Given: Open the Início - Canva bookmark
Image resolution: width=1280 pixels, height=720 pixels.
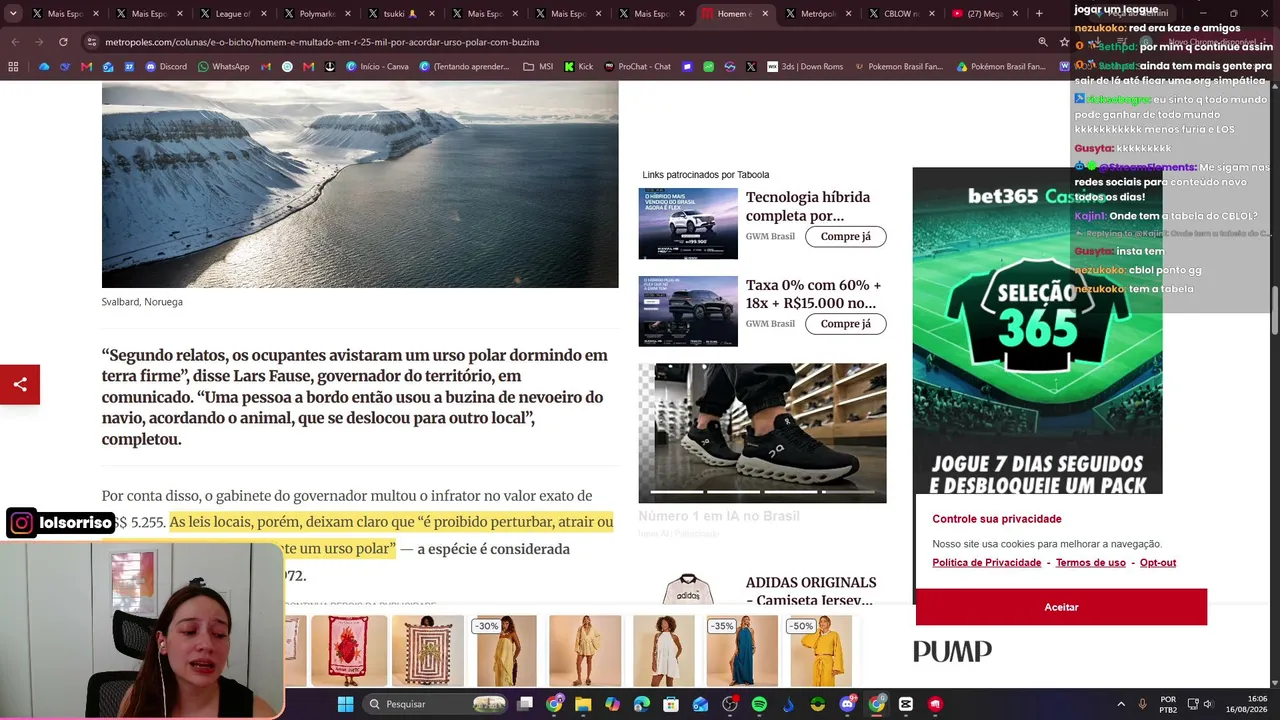Looking at the screenshot, I should click(x=377, y=67).
